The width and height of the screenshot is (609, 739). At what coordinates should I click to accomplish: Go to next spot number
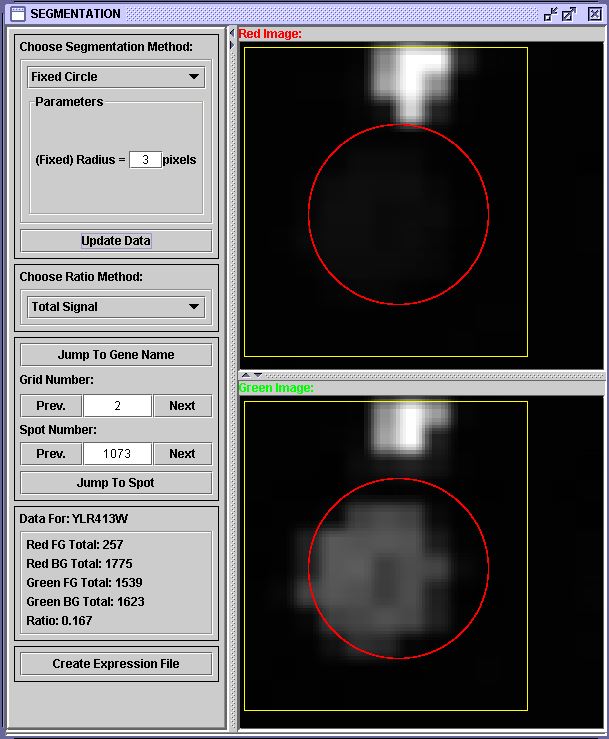point(182,454)
